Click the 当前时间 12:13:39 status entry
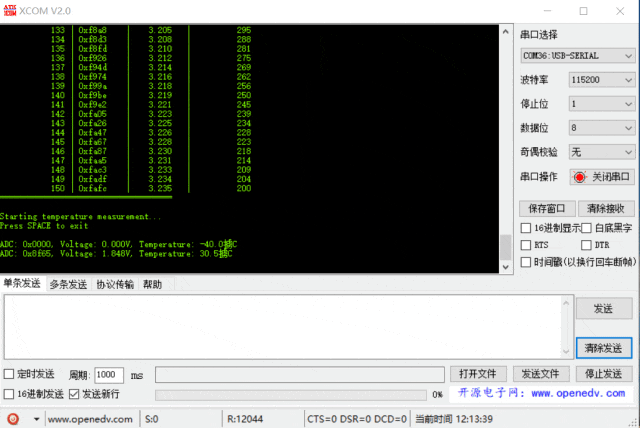640x428 pixels. [x=454, y=419]
